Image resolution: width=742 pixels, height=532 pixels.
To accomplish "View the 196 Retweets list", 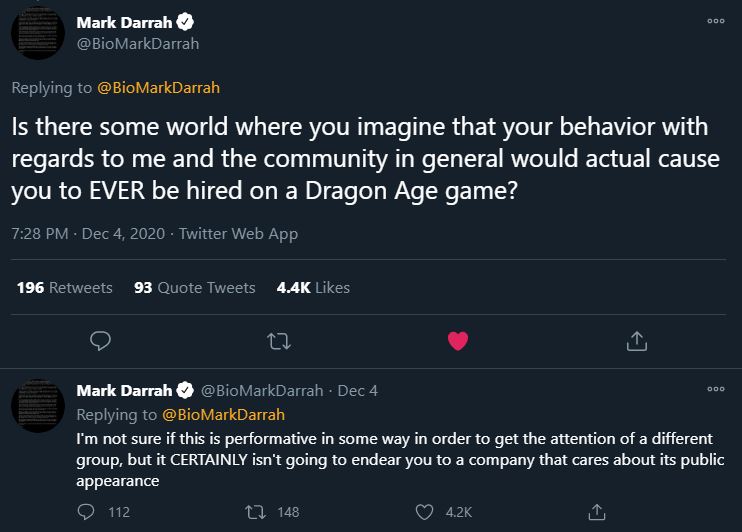I will click(65, 287).
